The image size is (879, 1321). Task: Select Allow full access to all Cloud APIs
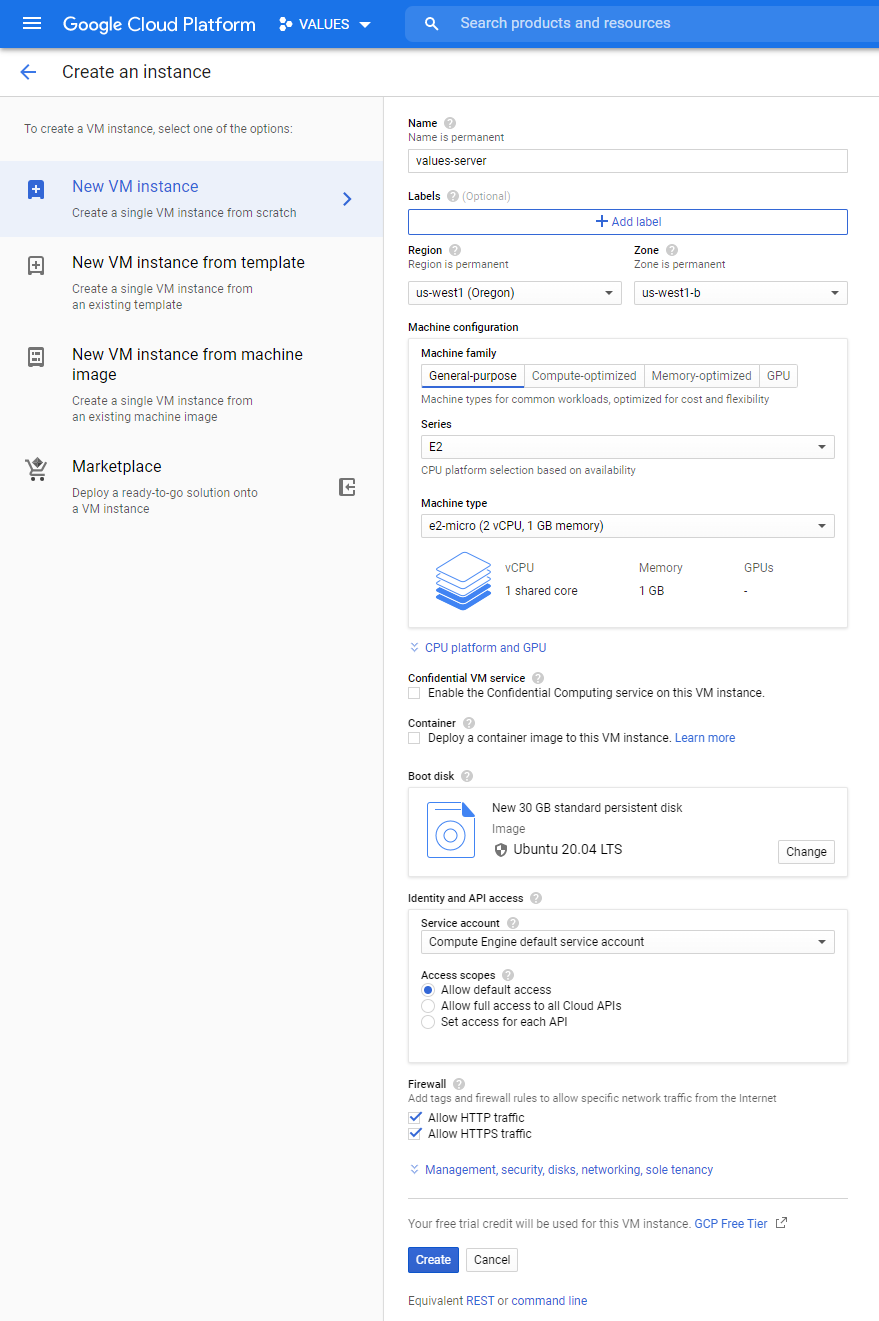[x=428, y=1006]
